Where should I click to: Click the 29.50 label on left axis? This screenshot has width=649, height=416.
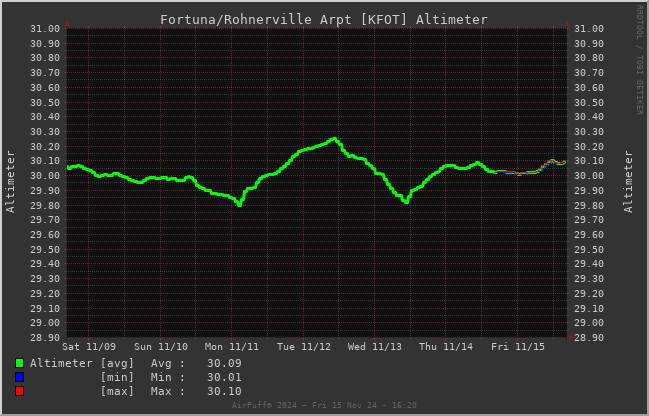[x=45, y=250]
